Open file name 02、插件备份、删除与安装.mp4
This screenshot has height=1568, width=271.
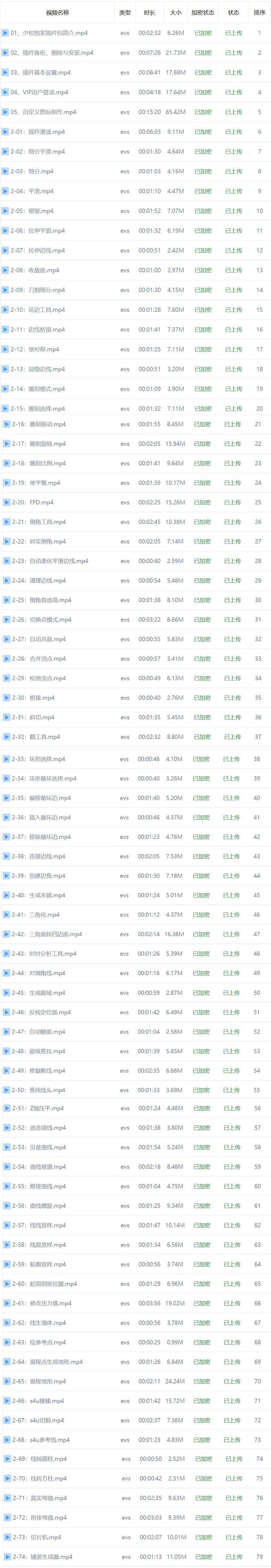(52, 53)
